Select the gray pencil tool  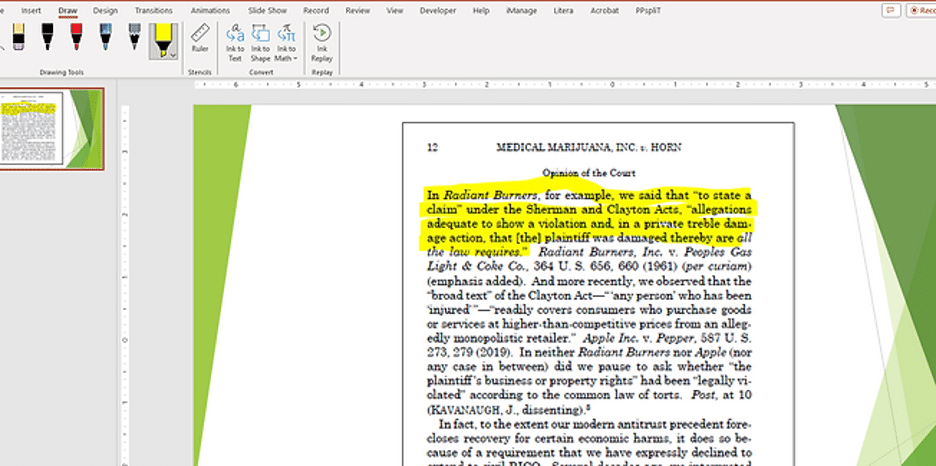[135, 38]
